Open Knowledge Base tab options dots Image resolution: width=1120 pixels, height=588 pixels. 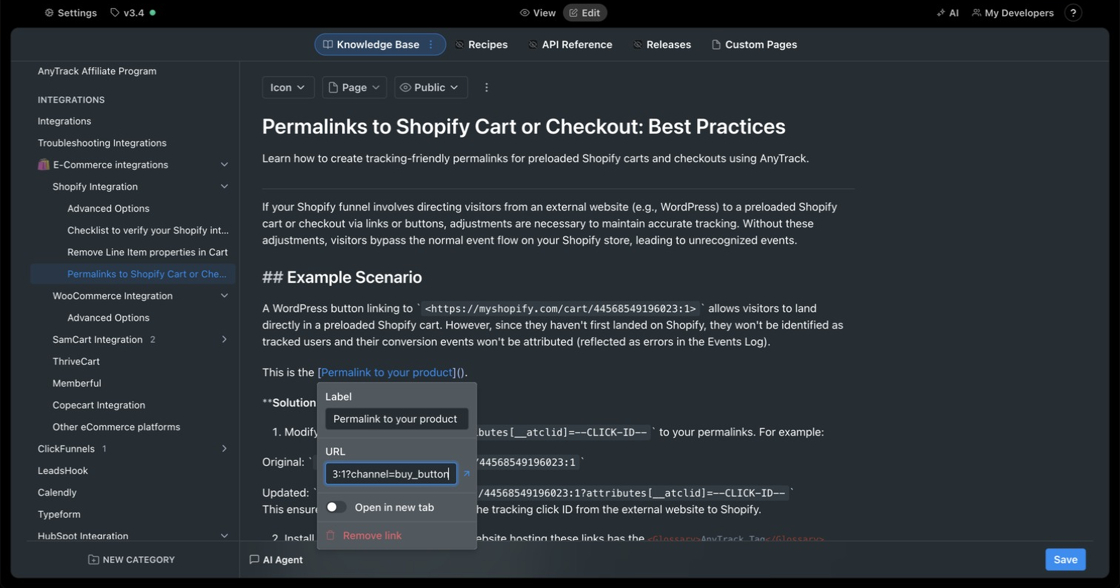[431, 45]
